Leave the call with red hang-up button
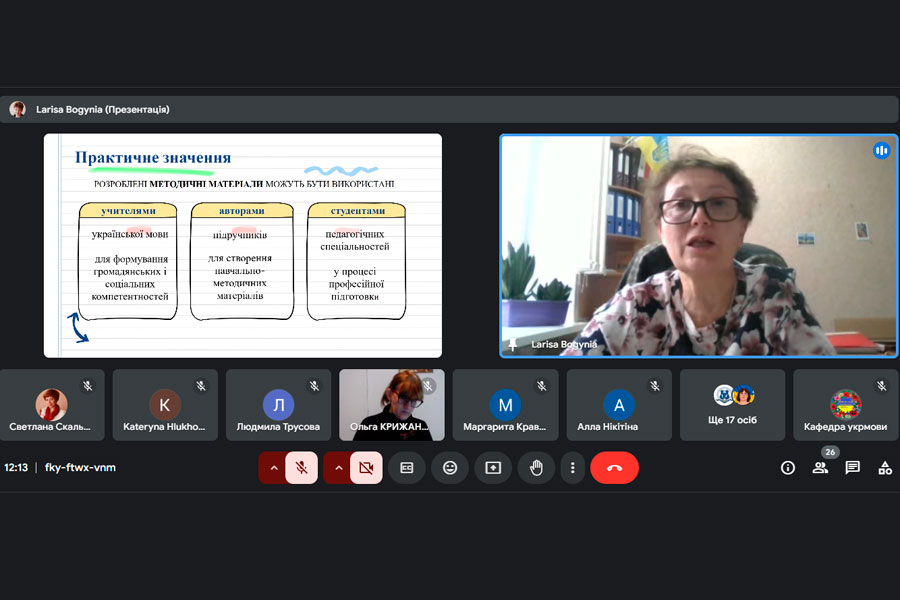The width and height of the screenshot is (900, 600). pos(614,468)
